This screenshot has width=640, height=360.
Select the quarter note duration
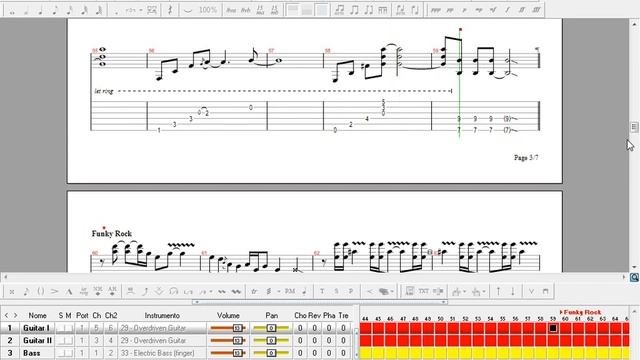pyautogui.click(x=40, y=10)
